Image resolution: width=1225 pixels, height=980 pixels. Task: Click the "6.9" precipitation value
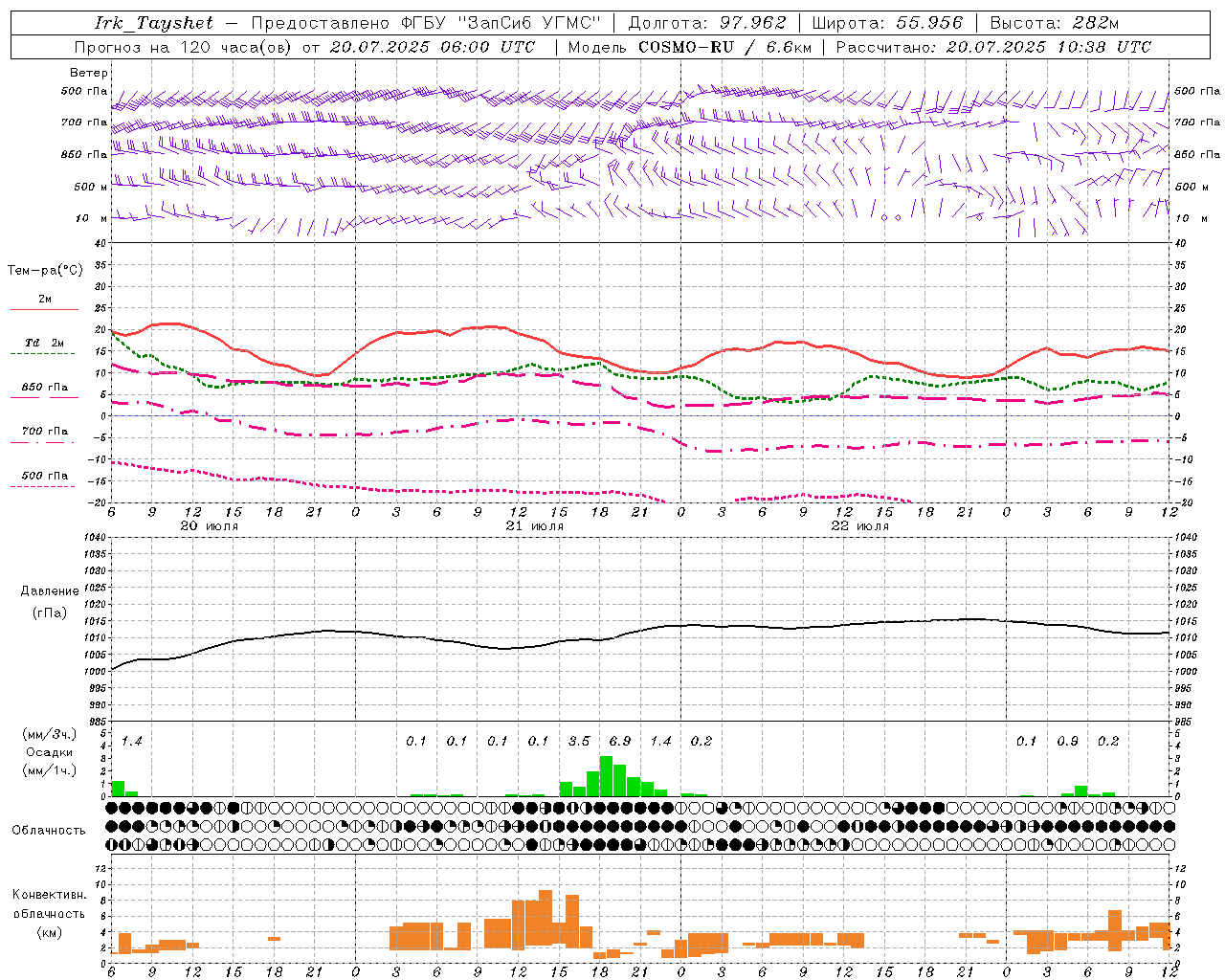[619, 741]
